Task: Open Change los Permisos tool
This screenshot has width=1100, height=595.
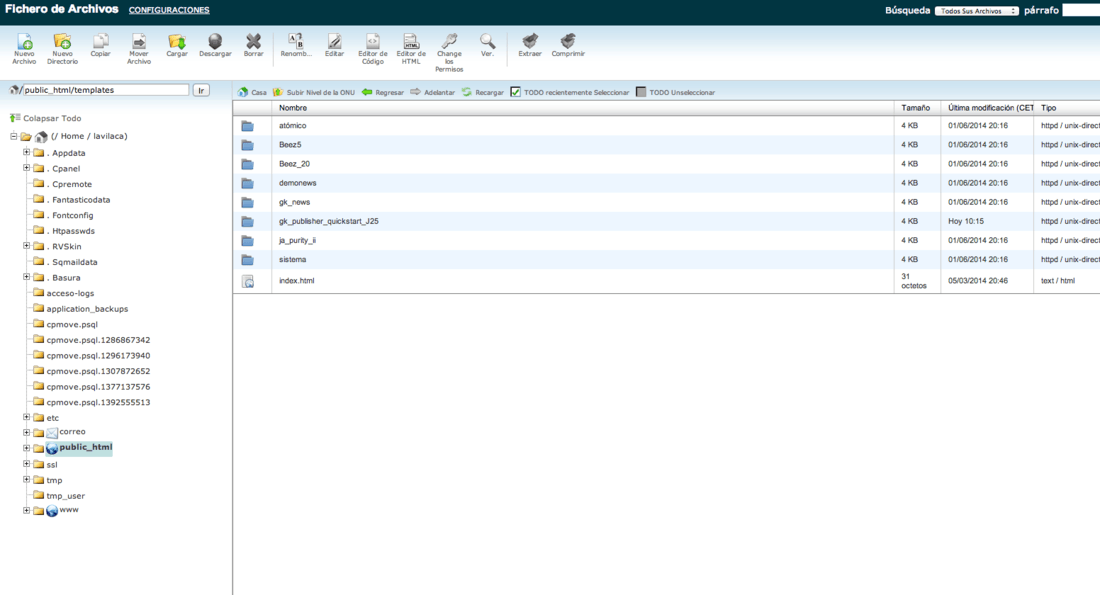Action: [x=449, y=42]
